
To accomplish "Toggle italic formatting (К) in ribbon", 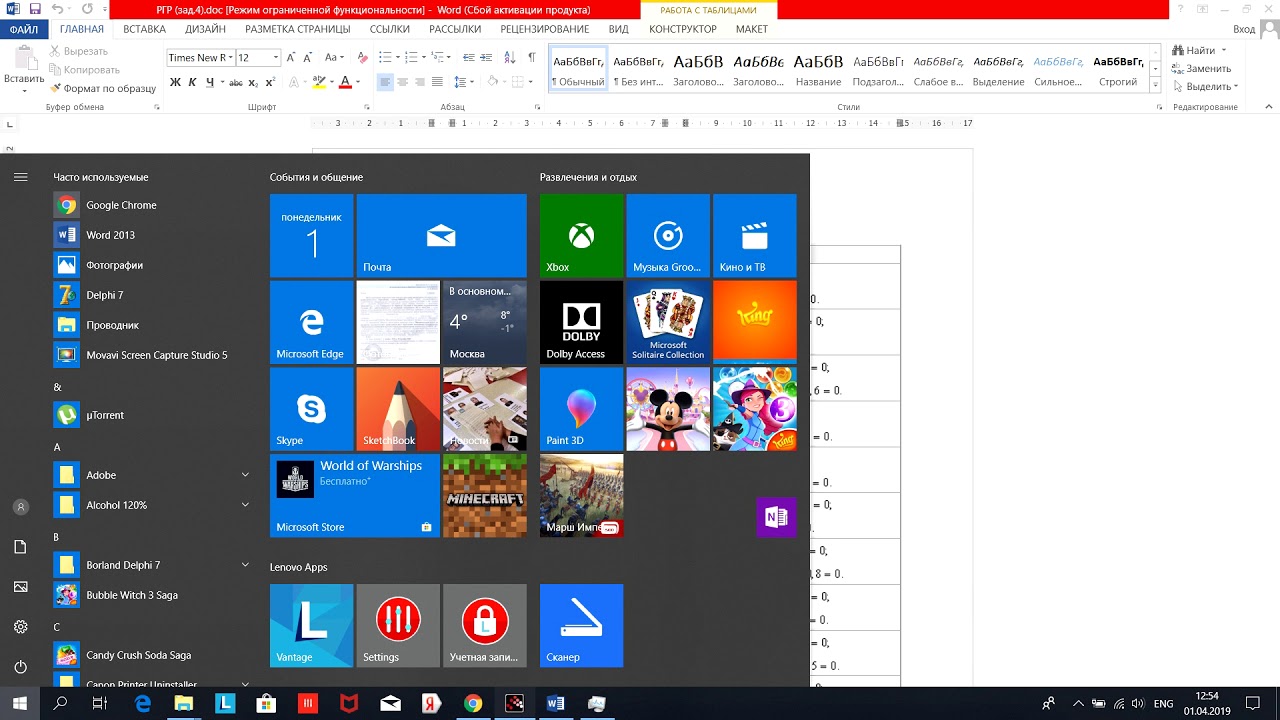I will [x=192, y=82].
